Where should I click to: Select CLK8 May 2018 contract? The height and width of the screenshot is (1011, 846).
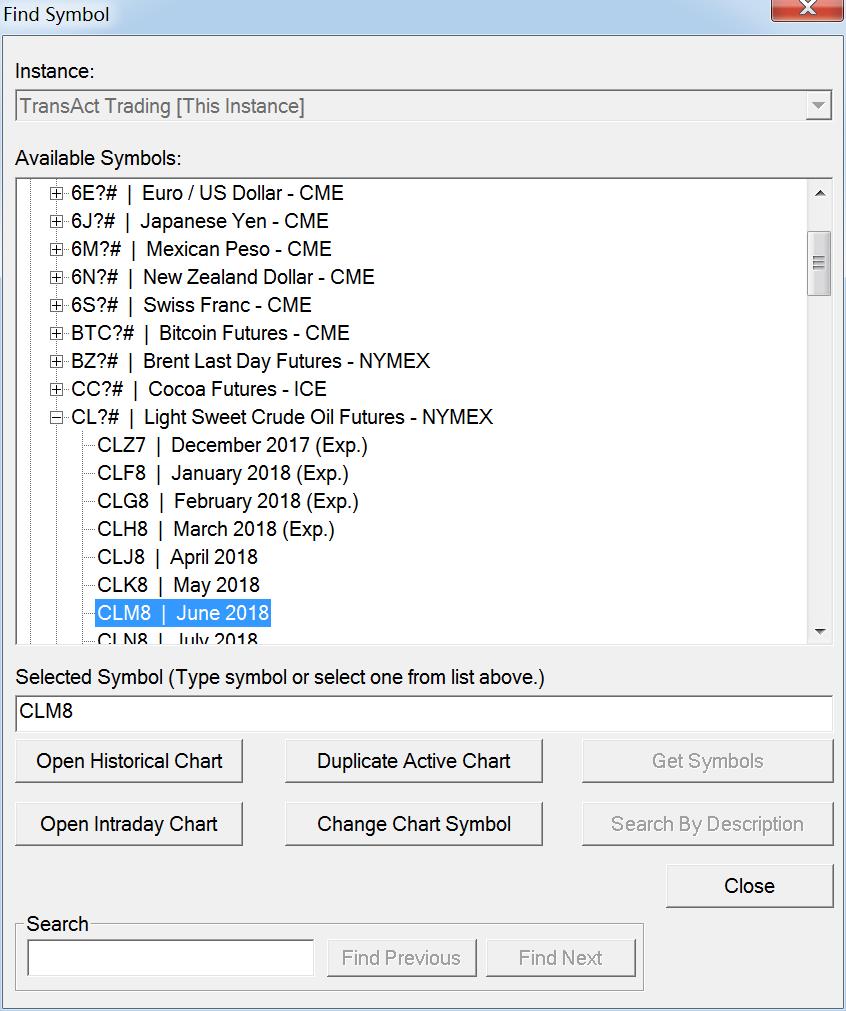tap(178, 585)
